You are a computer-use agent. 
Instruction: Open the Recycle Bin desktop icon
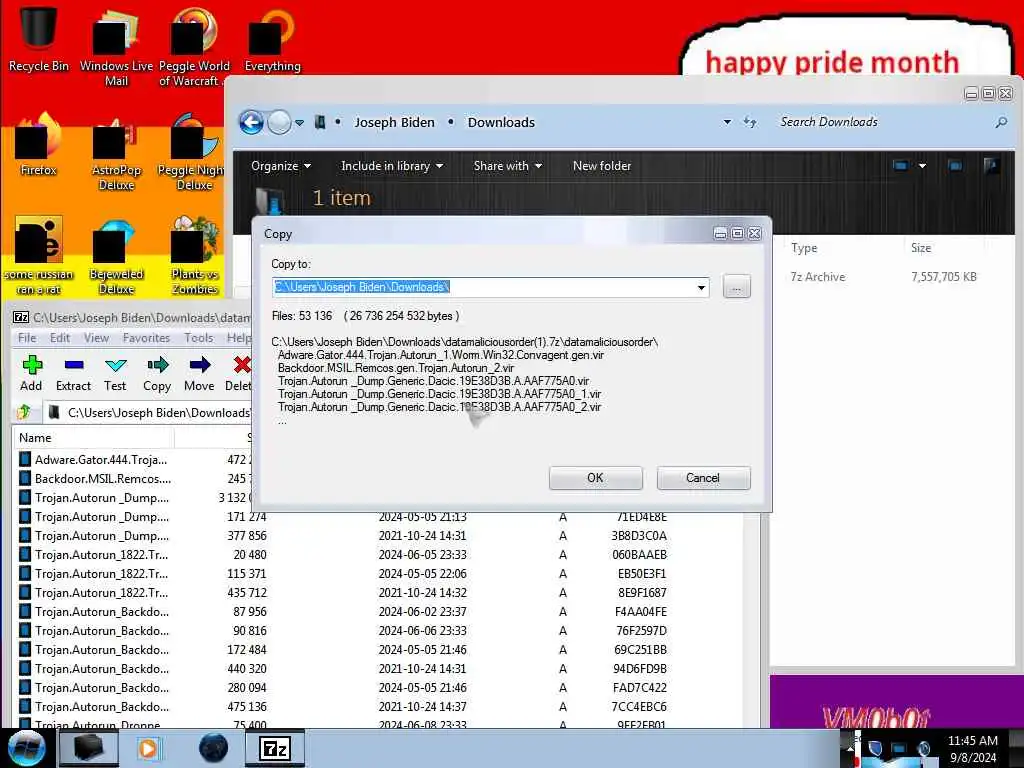point(39,37)
